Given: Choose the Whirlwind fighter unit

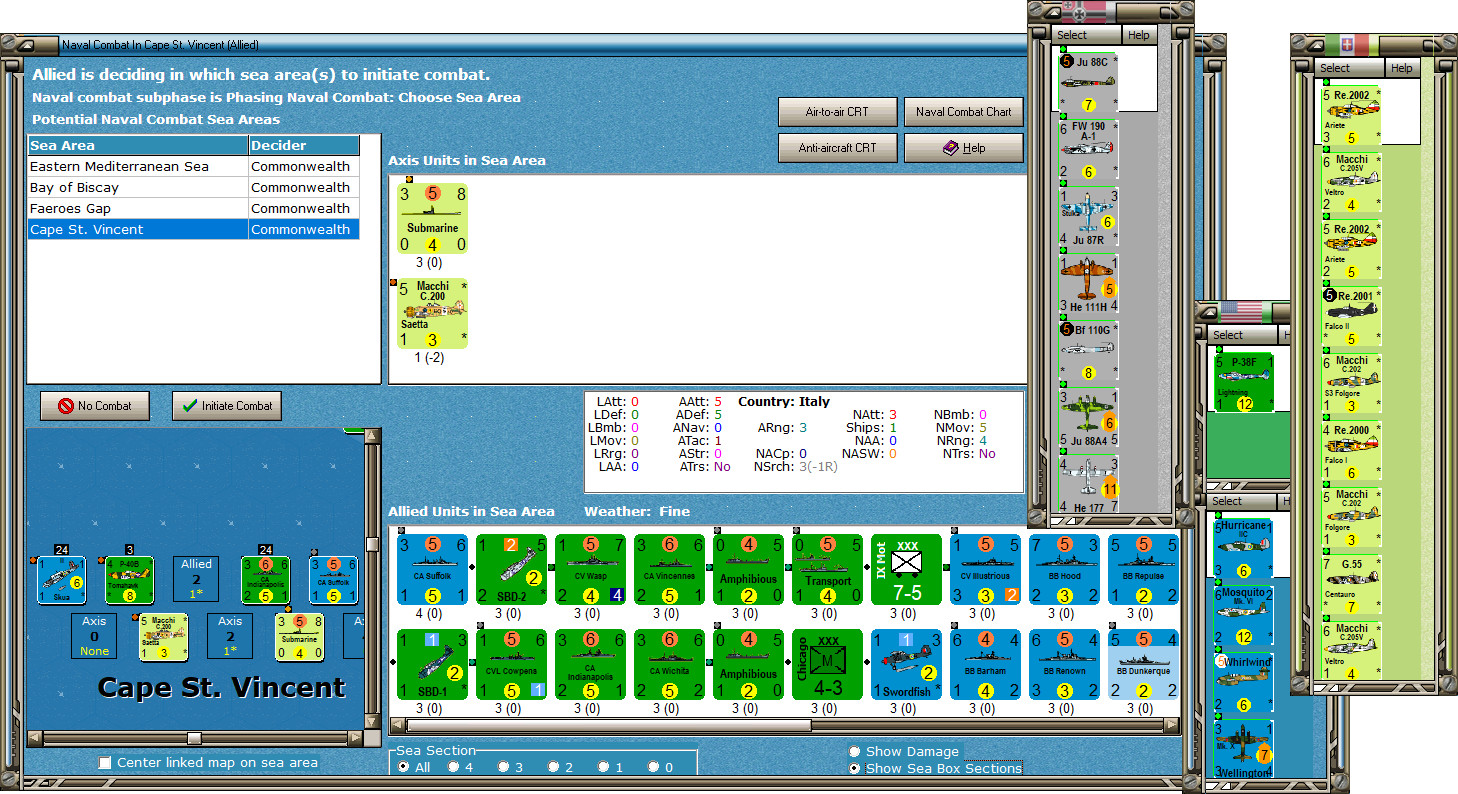Looking at the screenshot, I should click(x=1244, y=682).
